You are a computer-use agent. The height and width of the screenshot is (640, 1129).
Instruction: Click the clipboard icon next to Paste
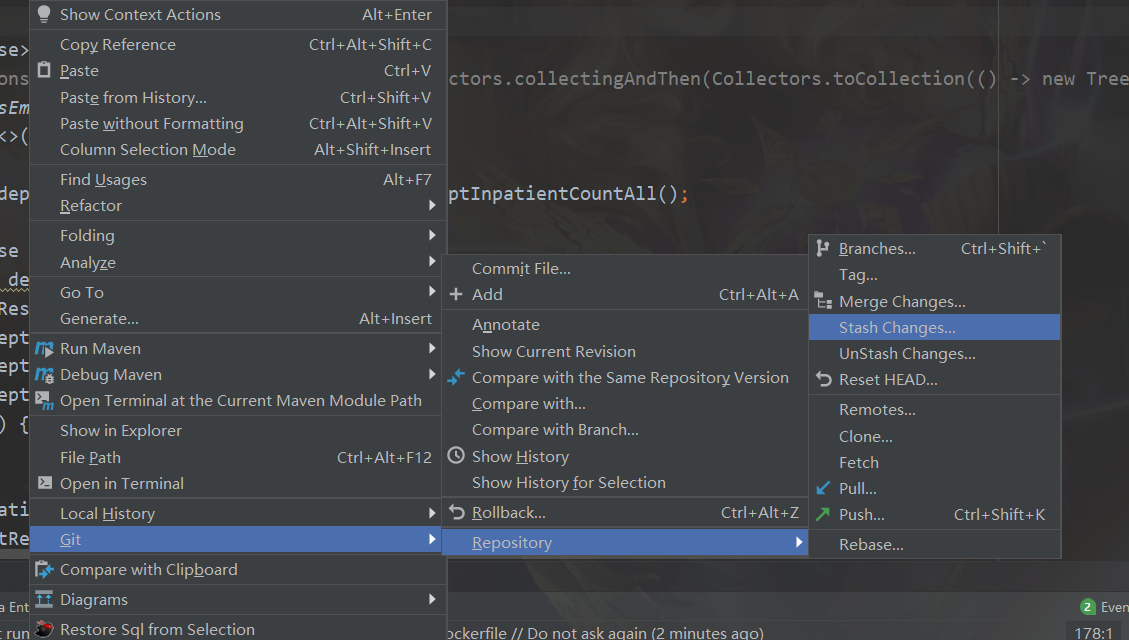43,71
